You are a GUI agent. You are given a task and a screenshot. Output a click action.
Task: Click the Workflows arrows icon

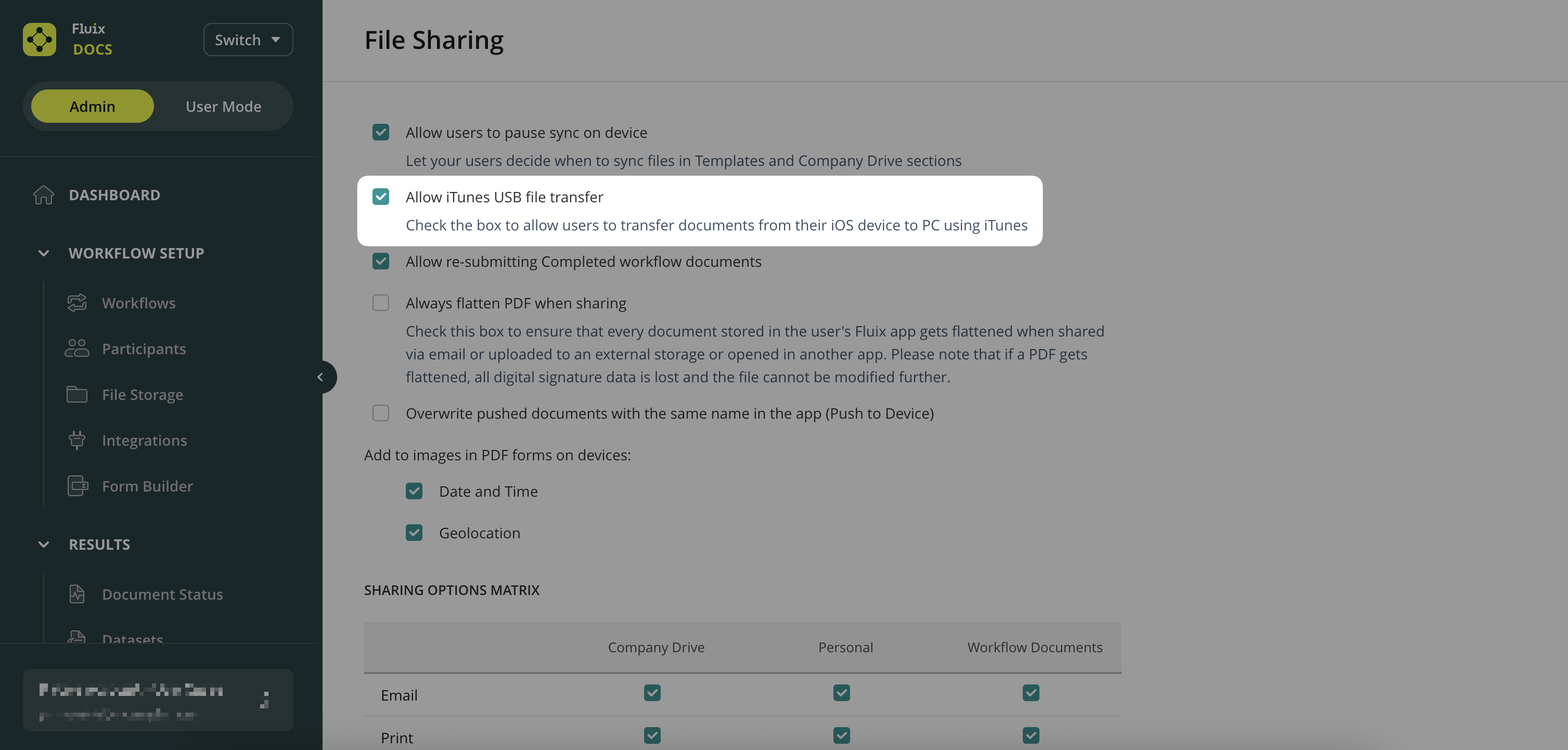[76, 303]
